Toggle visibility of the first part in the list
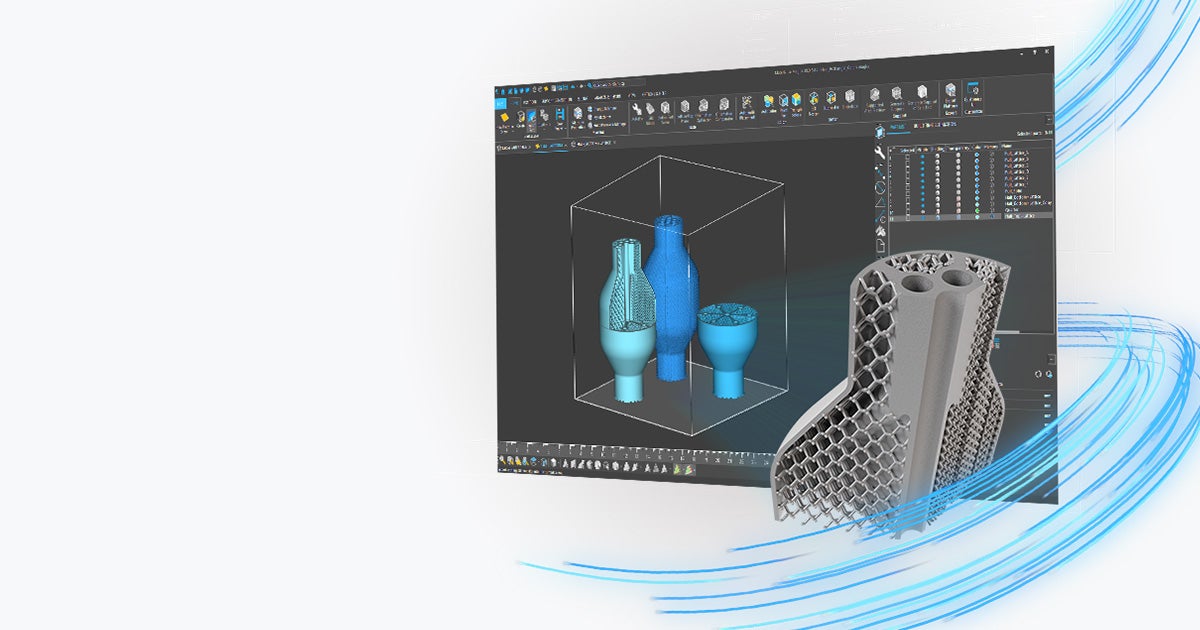 (x=922, y=155)
